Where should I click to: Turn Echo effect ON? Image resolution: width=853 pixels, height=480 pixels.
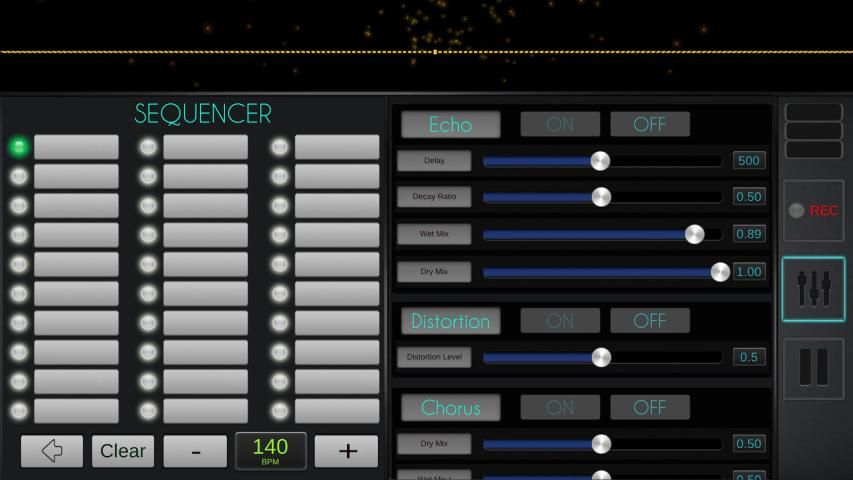560,124
